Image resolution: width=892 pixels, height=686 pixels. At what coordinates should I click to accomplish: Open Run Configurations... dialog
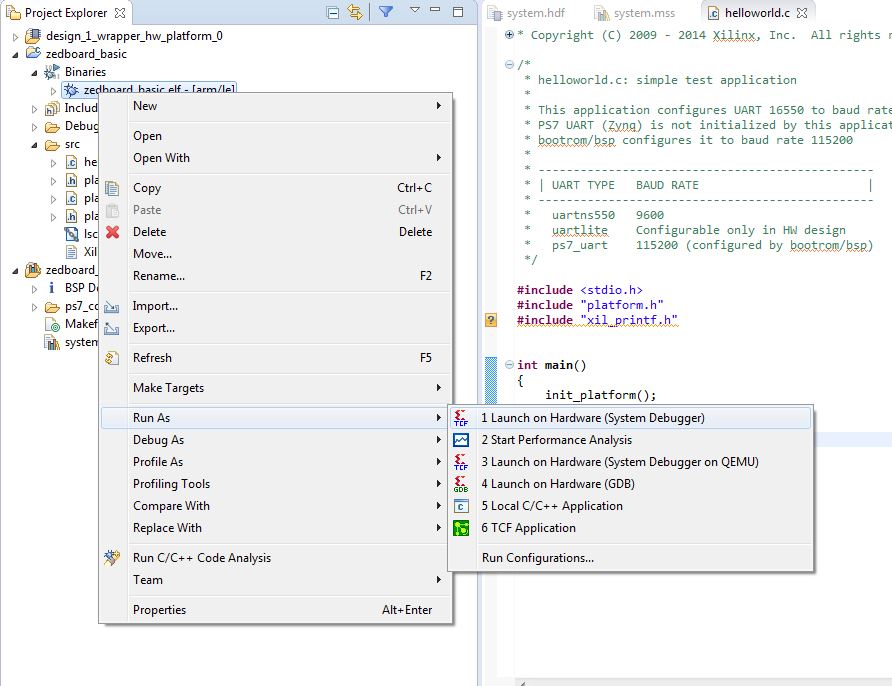[630, 558]
